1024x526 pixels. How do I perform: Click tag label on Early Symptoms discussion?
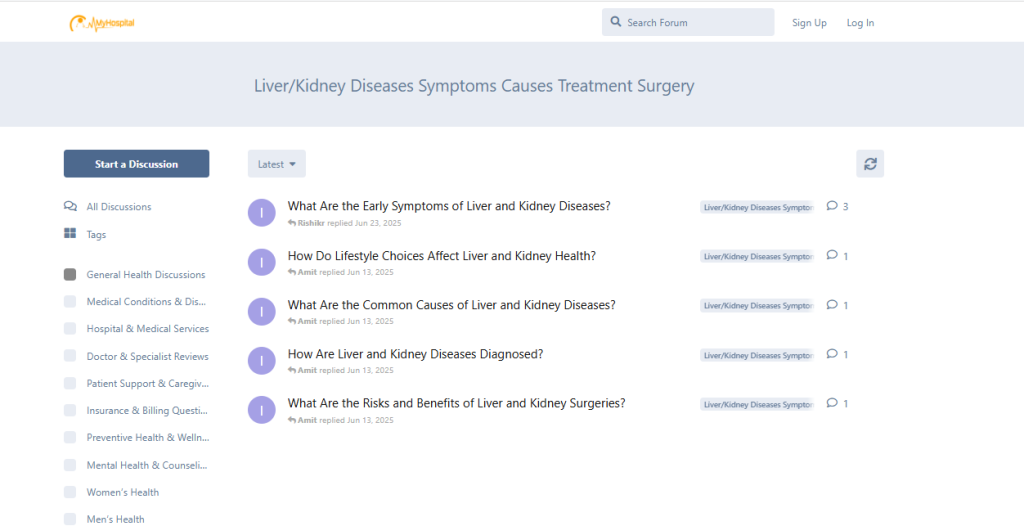click(x=757, y=207)
